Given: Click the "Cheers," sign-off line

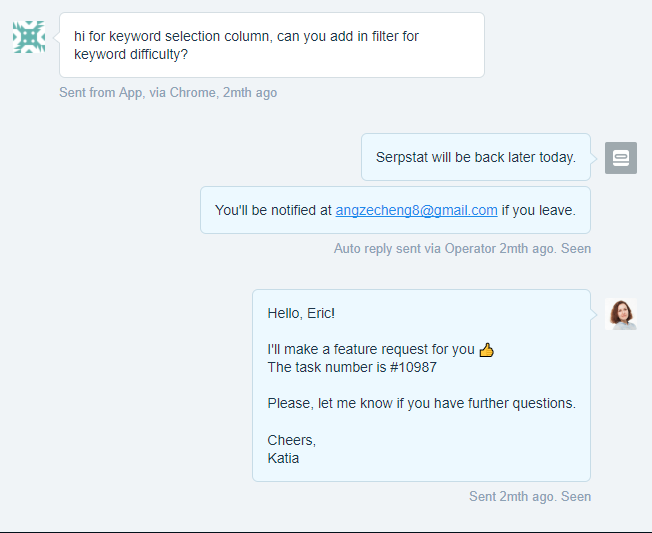Looking at the screenshot, I should click(x=291, y=440).
